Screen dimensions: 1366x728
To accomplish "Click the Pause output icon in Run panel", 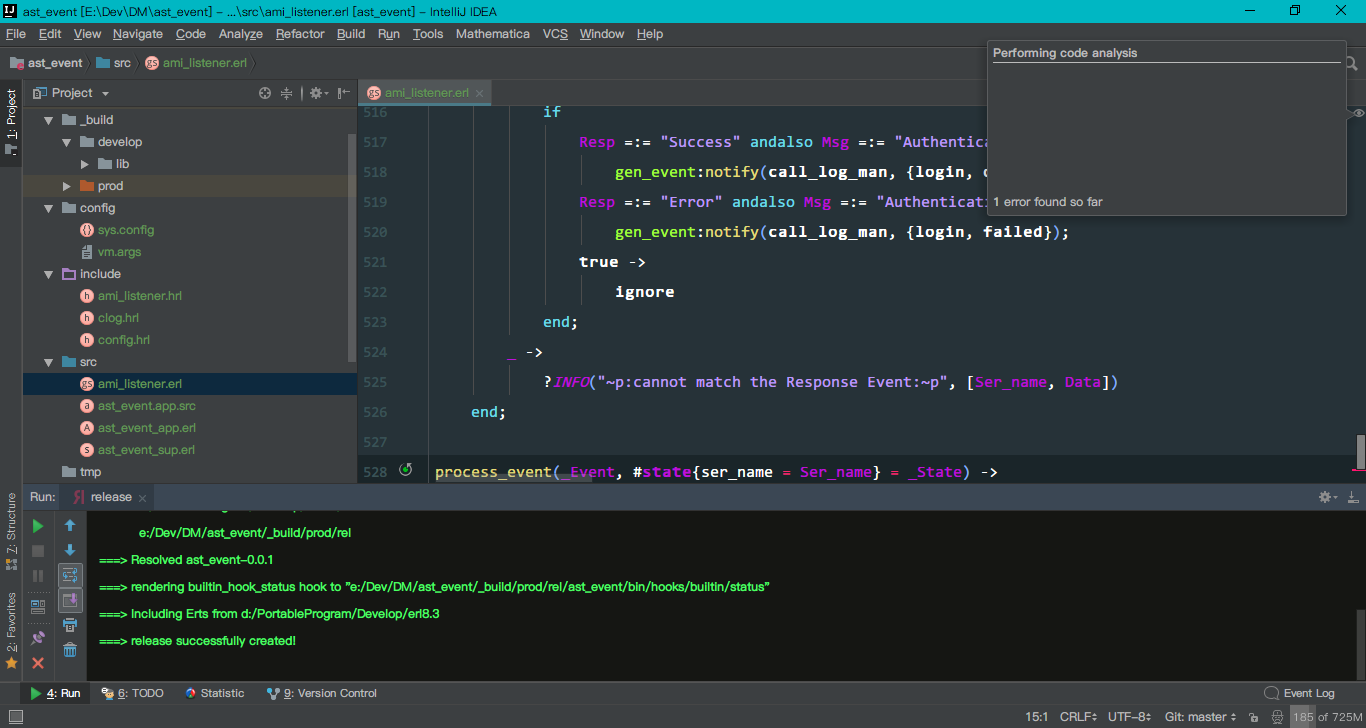I will (x=38, y=576).
